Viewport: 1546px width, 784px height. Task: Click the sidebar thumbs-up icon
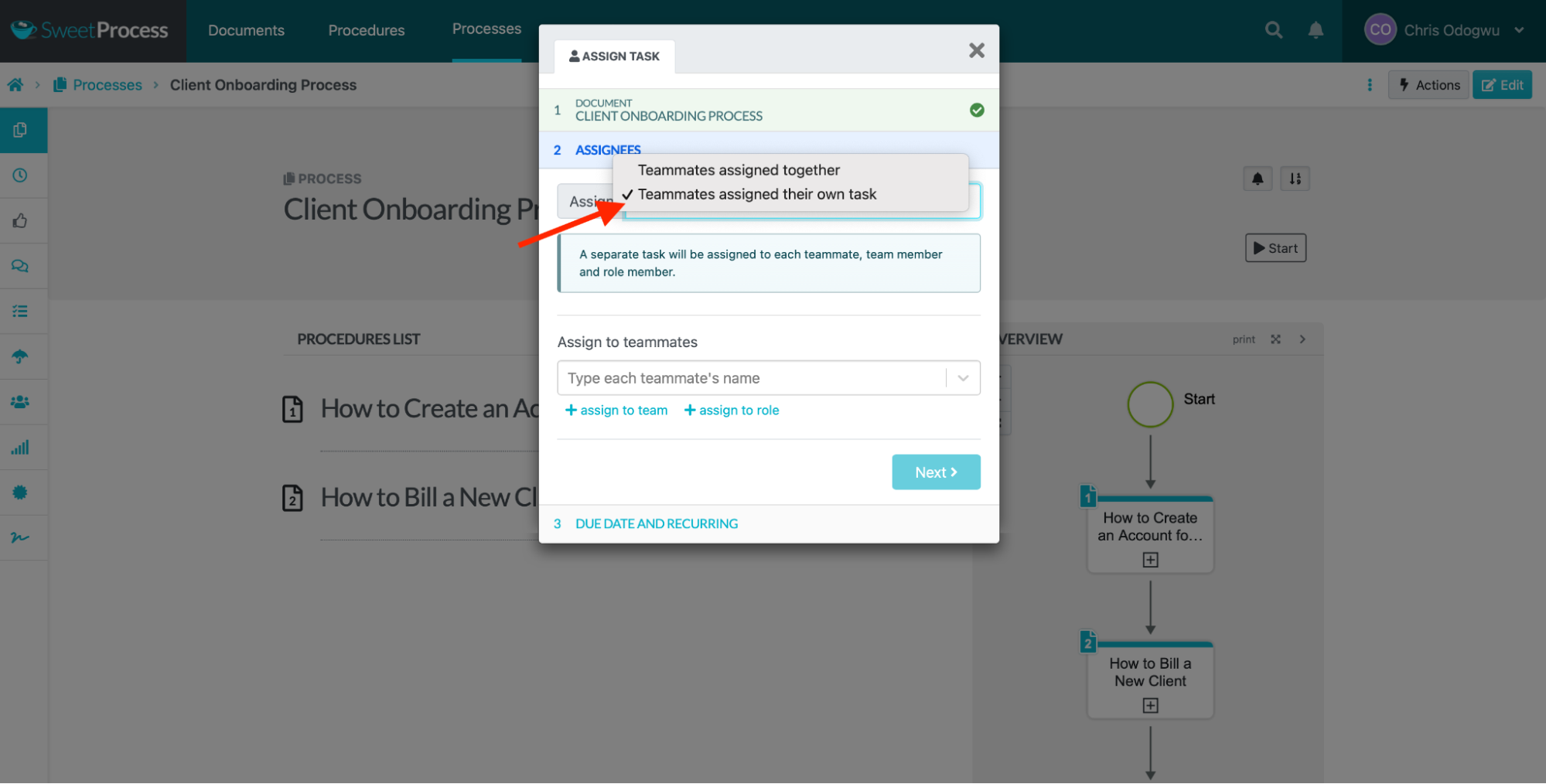pyautogui.click(x=20, y=221)
